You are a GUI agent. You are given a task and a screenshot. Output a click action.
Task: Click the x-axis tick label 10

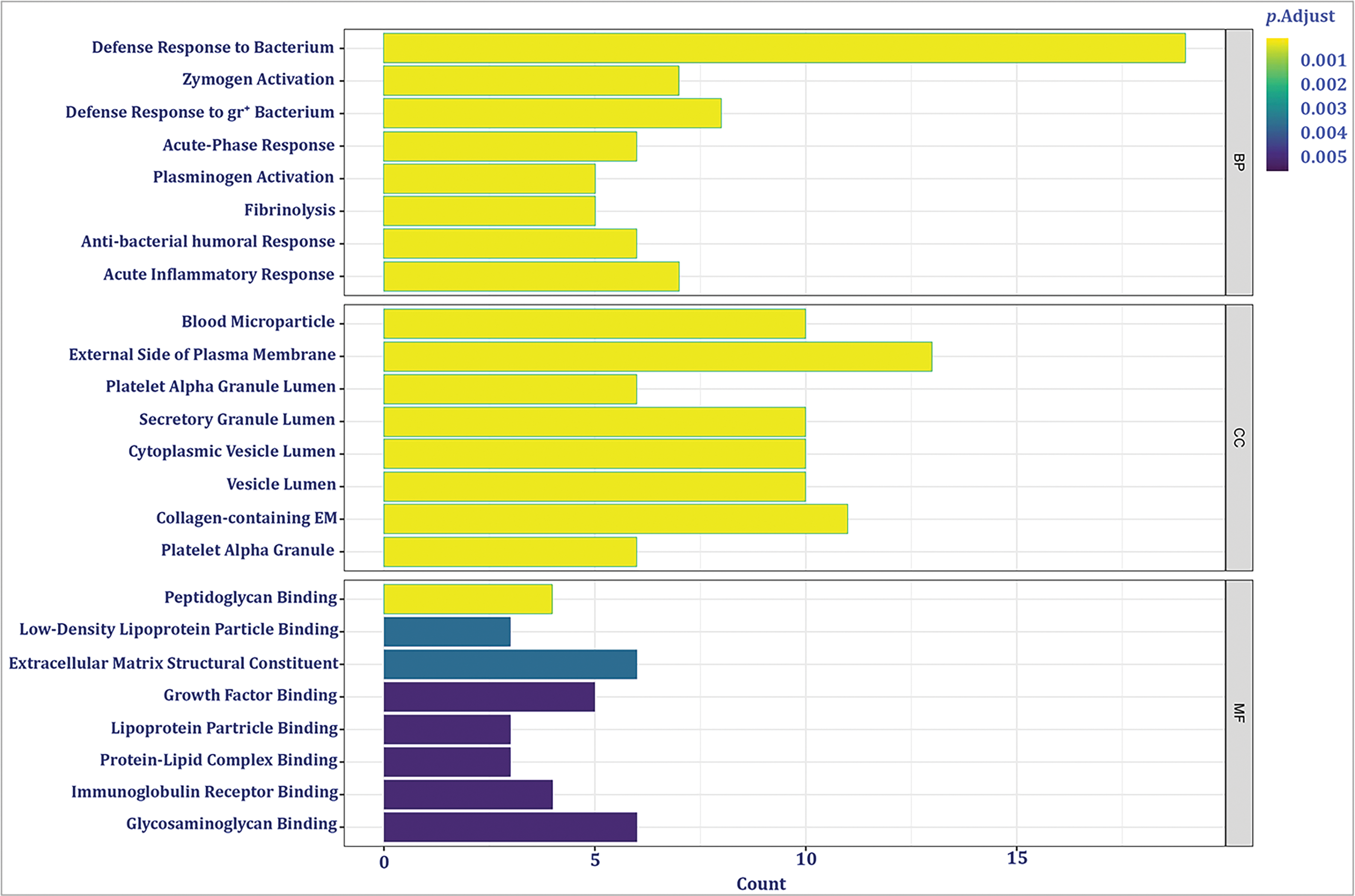(806, 859)
